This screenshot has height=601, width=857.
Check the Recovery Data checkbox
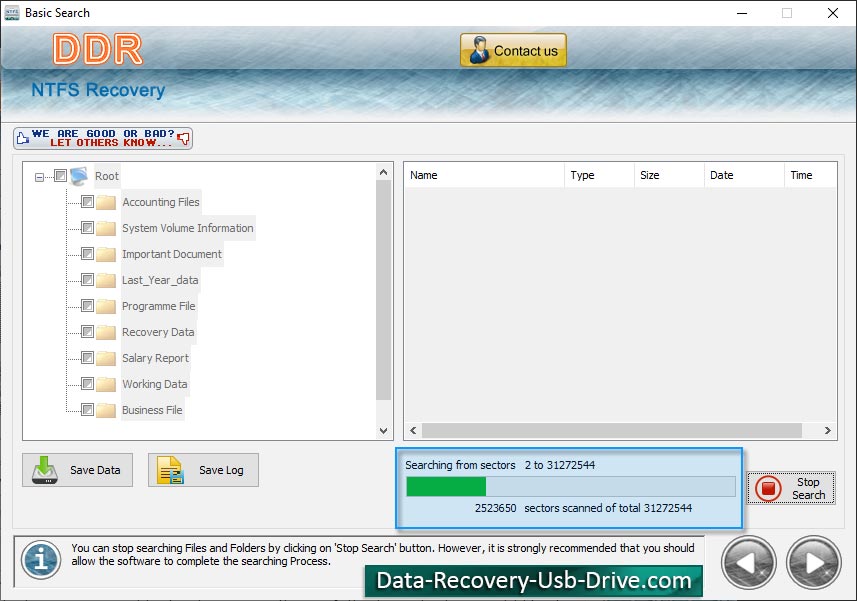point(87,332)
